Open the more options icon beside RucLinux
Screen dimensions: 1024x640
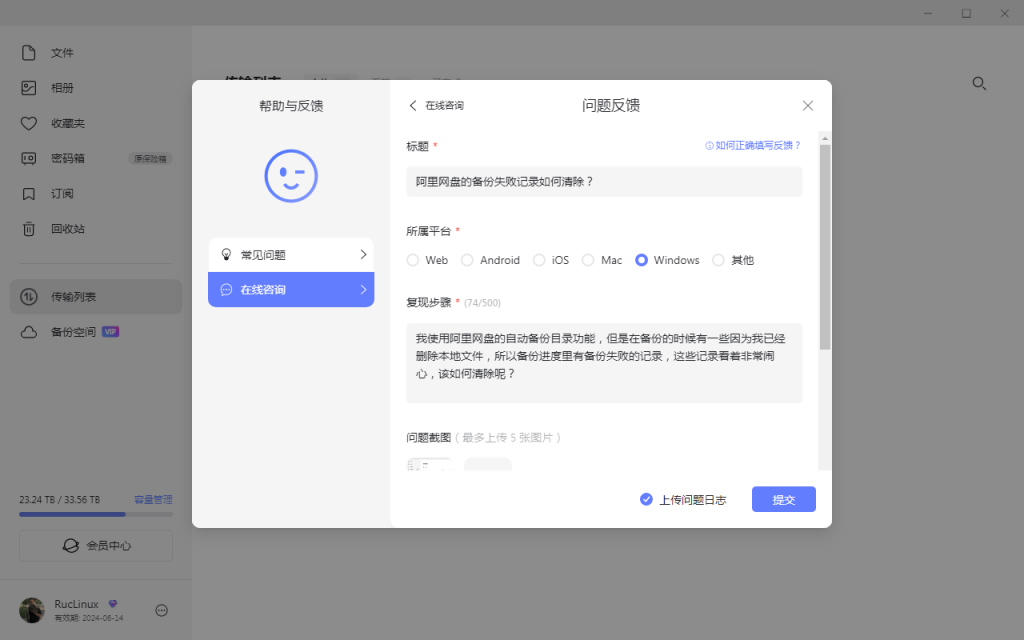pyautogui.click(x=161, y=610)
